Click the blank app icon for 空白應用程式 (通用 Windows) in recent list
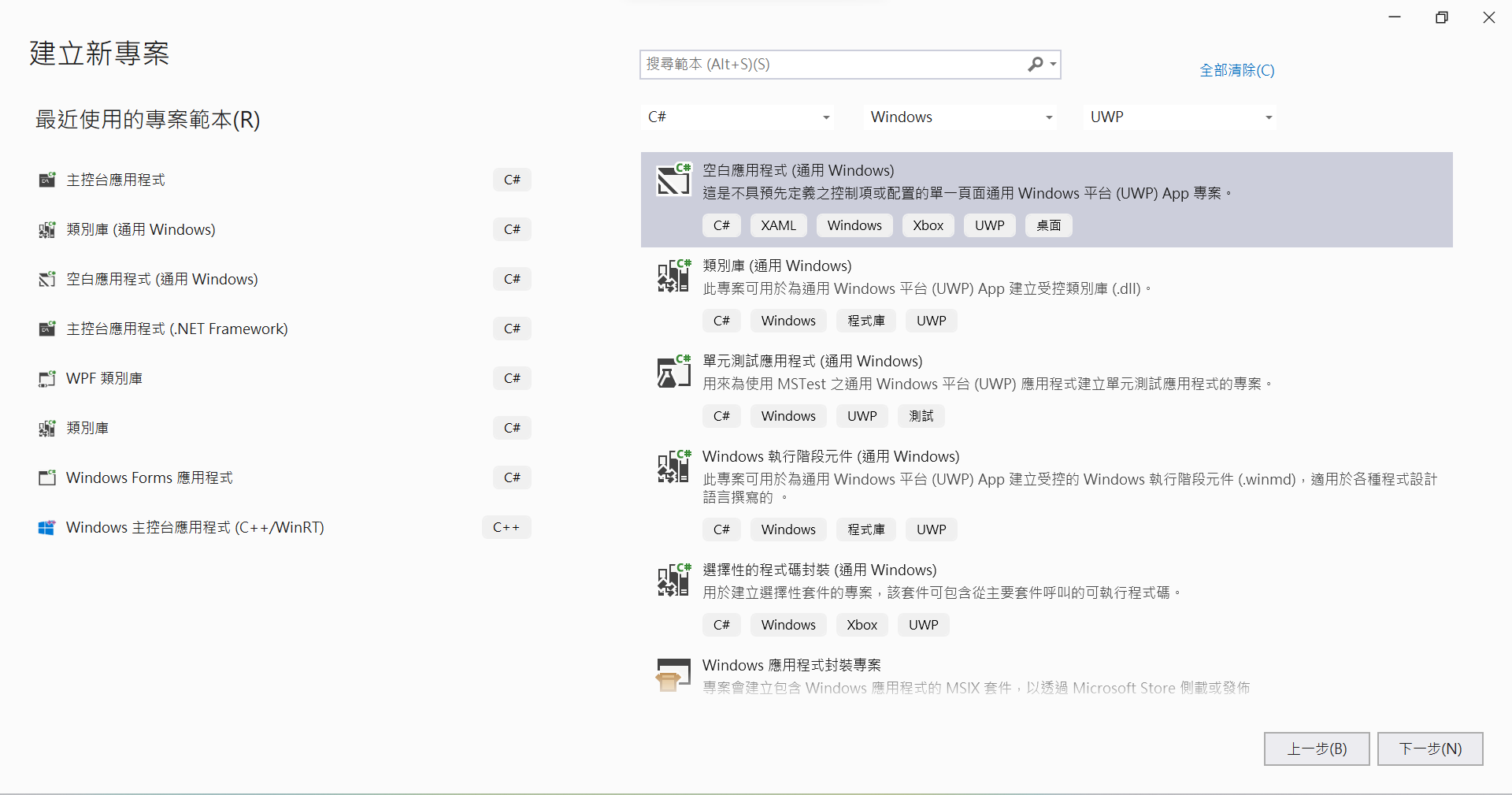Screen dimensions: 1512x795 tap(47, 279)
